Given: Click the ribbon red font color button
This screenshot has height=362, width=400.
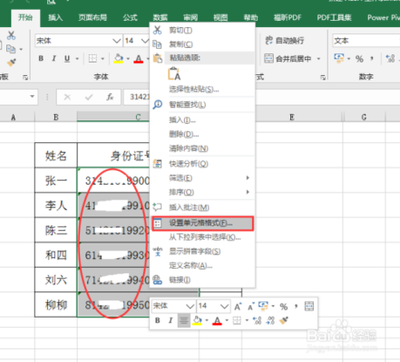Looking at the screenshot, I should (x=139, y=59).
